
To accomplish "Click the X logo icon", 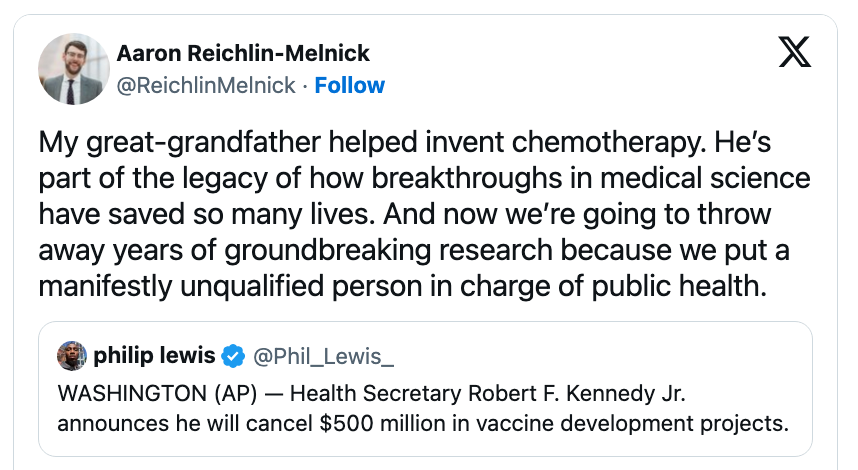I will [x=794, y=53].
